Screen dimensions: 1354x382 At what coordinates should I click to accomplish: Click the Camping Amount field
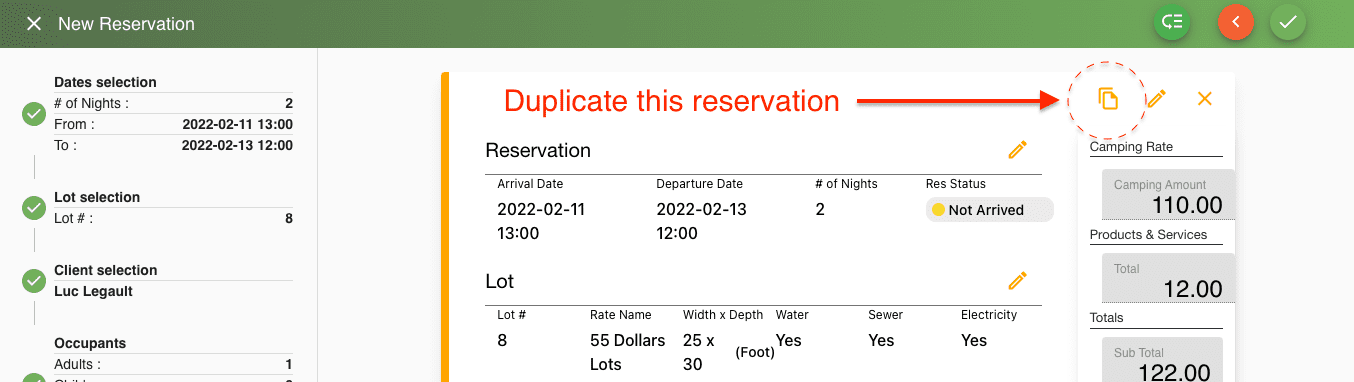click(1168, 195)
